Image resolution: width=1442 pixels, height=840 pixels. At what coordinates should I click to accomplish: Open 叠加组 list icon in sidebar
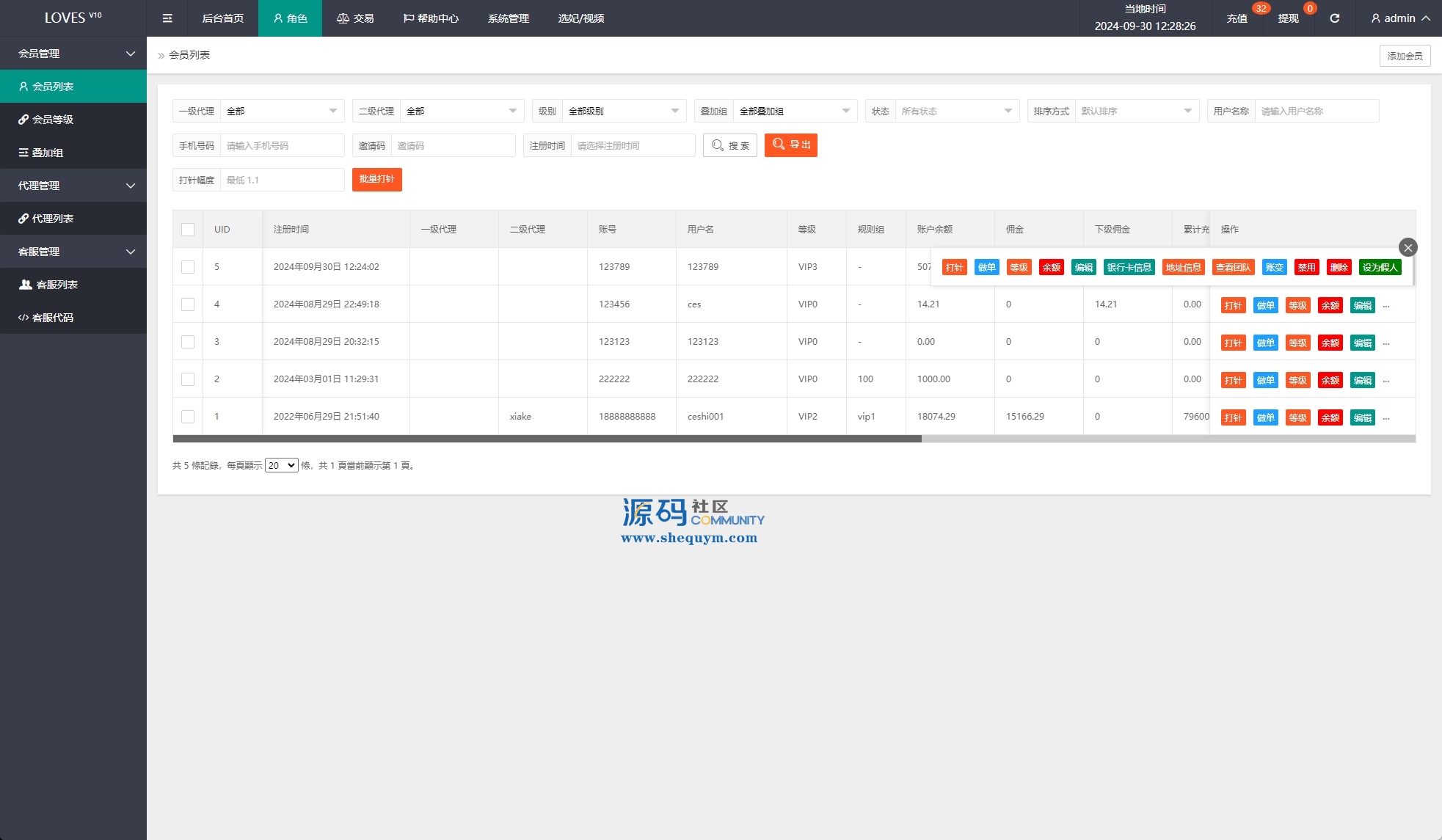click(x=23, y=153)
